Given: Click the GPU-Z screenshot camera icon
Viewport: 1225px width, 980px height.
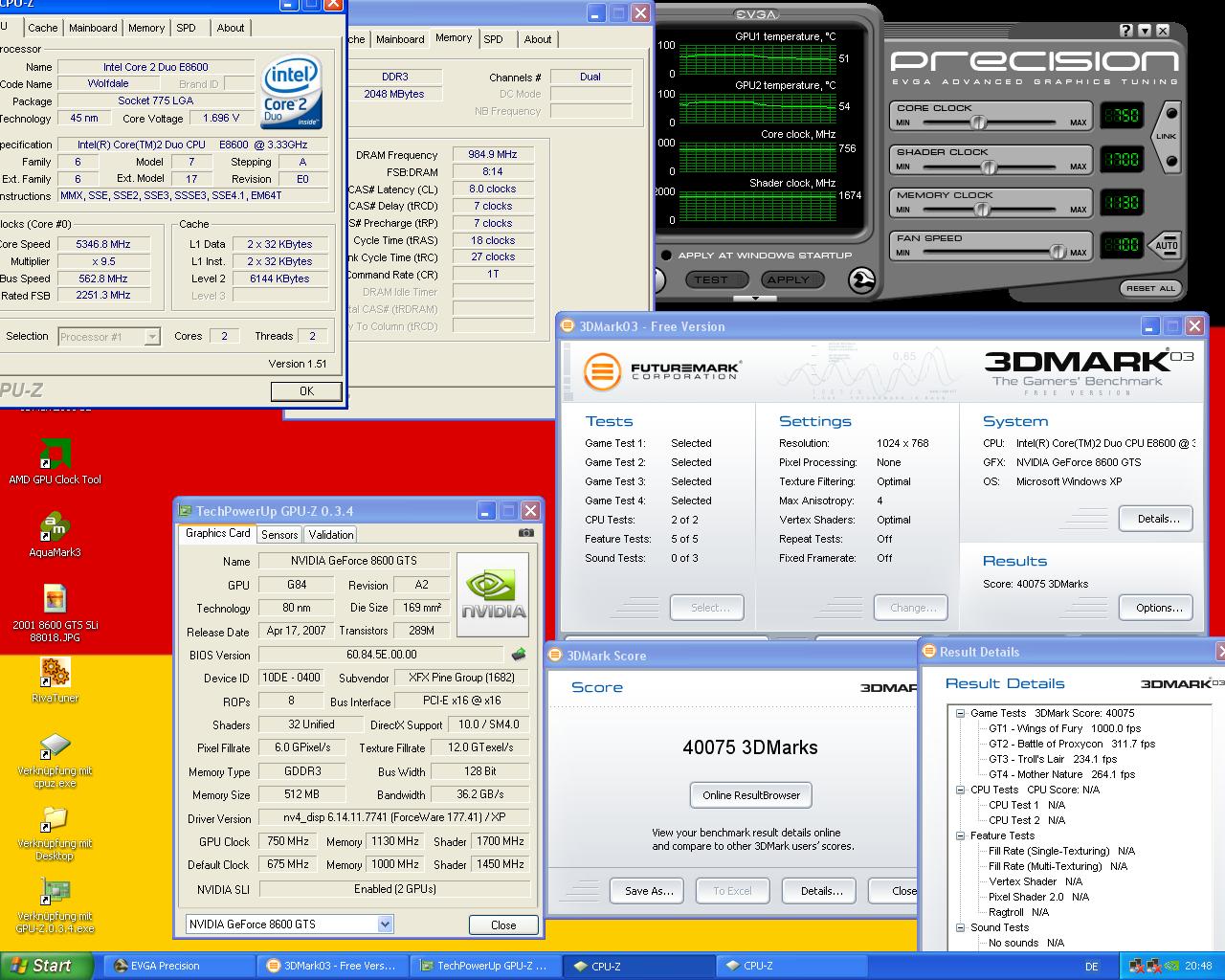Looking at the screenshot, I should (x=525, y=533).
